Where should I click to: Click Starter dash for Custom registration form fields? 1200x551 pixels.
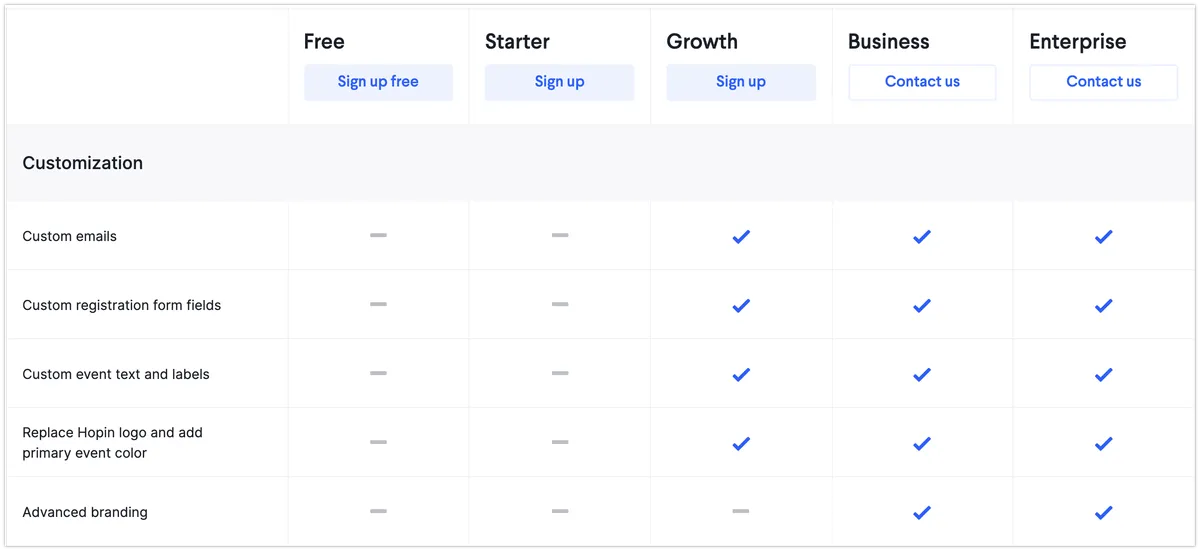point(559,304)
